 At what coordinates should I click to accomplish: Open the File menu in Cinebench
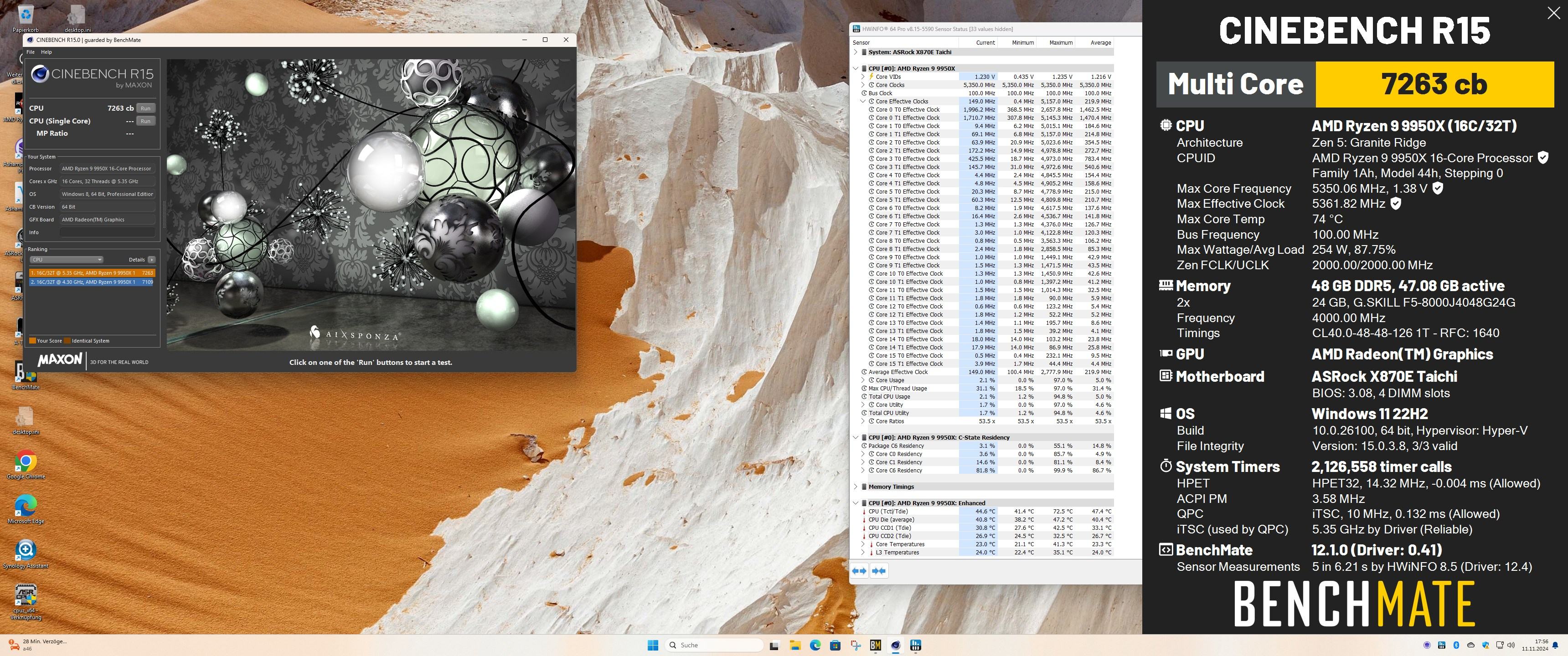point(31,52)
